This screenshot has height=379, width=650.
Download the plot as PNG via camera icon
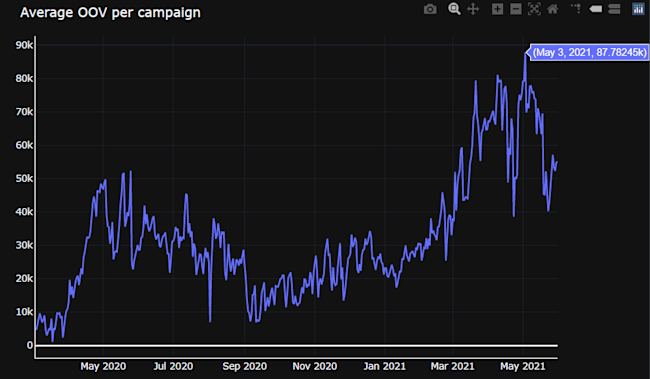pos(430,9)
